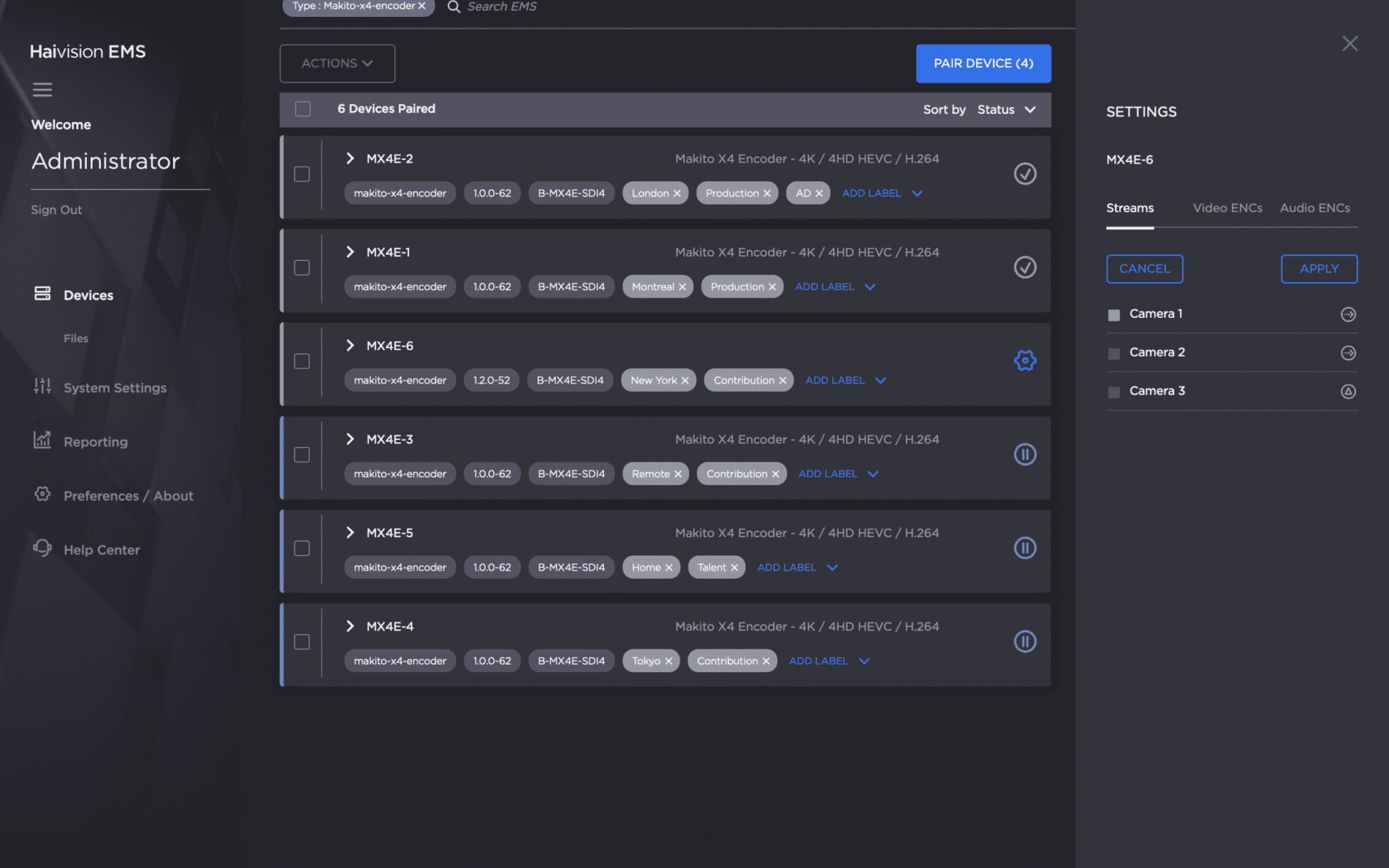Click the PAIR DEVICE (4) button
The image size is (1389, 868).
point(983,63)
